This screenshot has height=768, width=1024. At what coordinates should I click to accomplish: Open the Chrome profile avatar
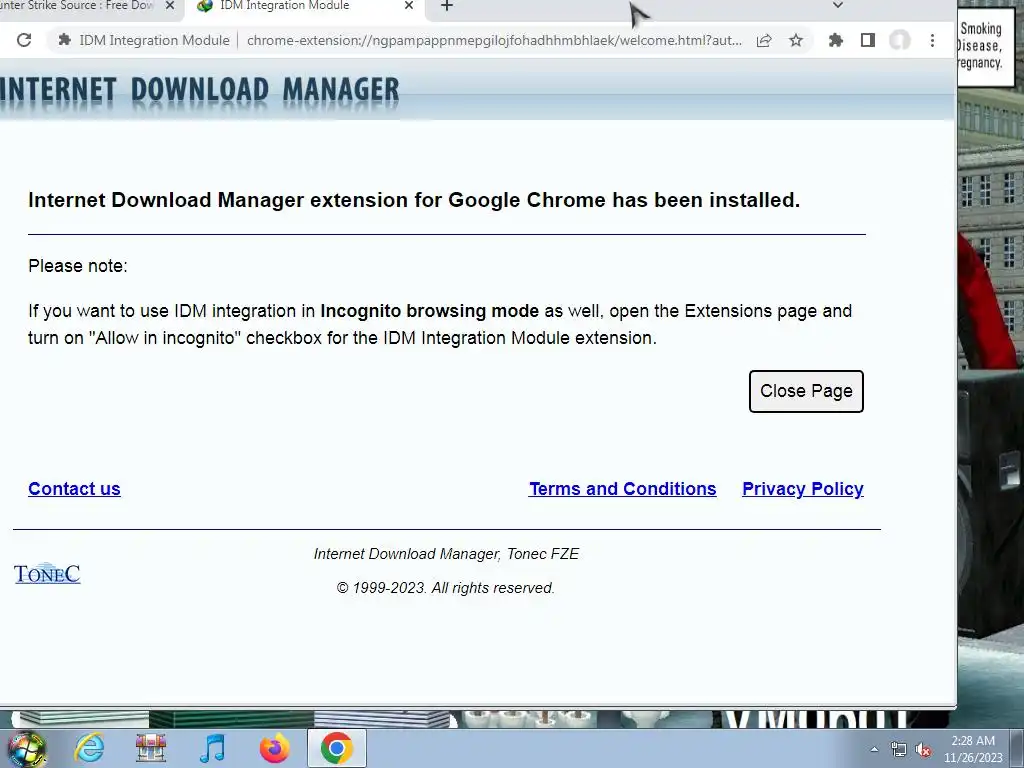(899, 40)
